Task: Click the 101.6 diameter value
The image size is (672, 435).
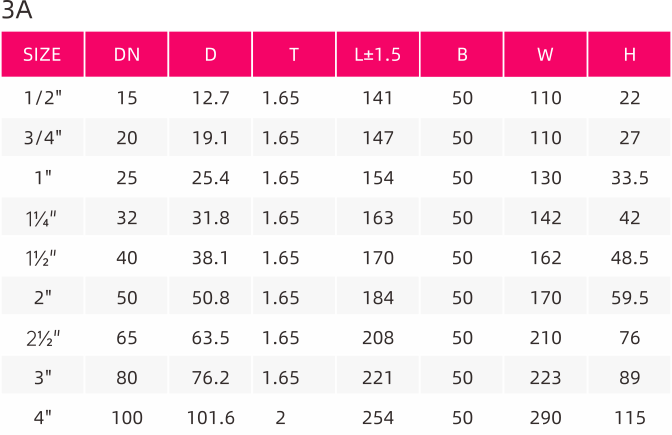Action: coord(210,418)
